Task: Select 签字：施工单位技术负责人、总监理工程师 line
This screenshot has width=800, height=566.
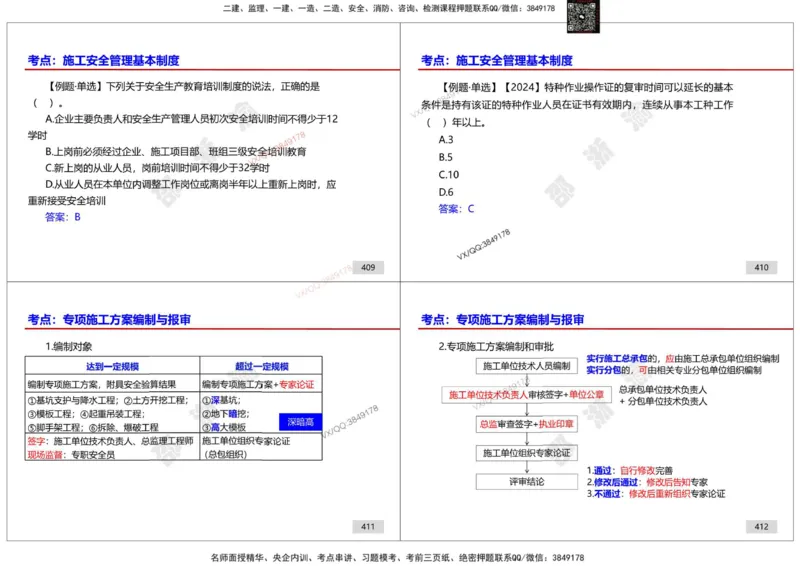Action: point(110,441)
